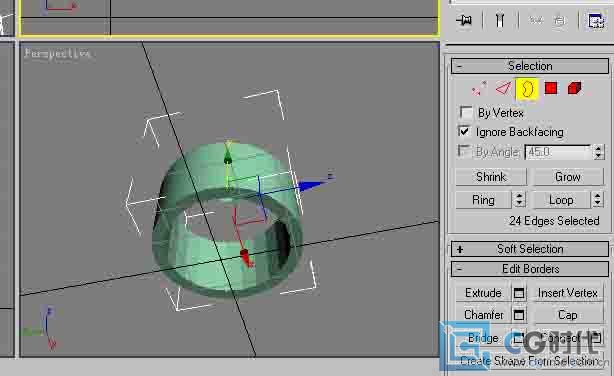
Task: Open Configure Modifier Sets icon
Action: tap(595, 20)
